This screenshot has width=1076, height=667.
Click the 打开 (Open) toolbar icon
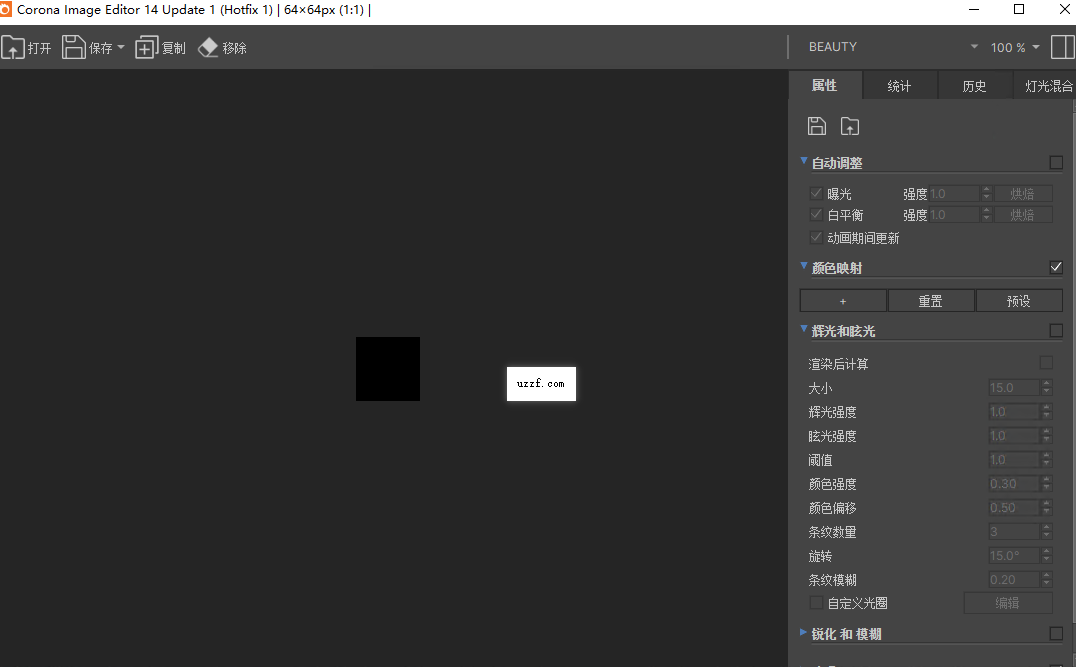[x=15, y=46]
